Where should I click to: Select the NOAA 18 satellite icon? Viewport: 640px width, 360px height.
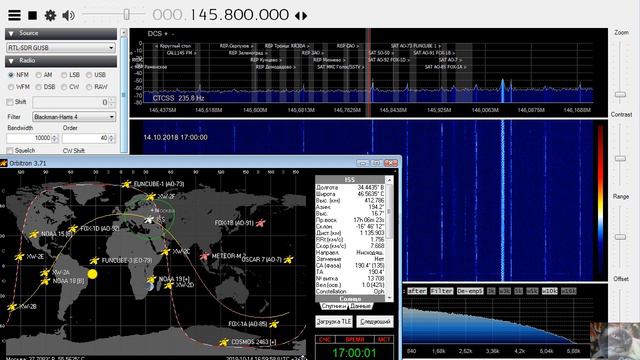(45, 281)
